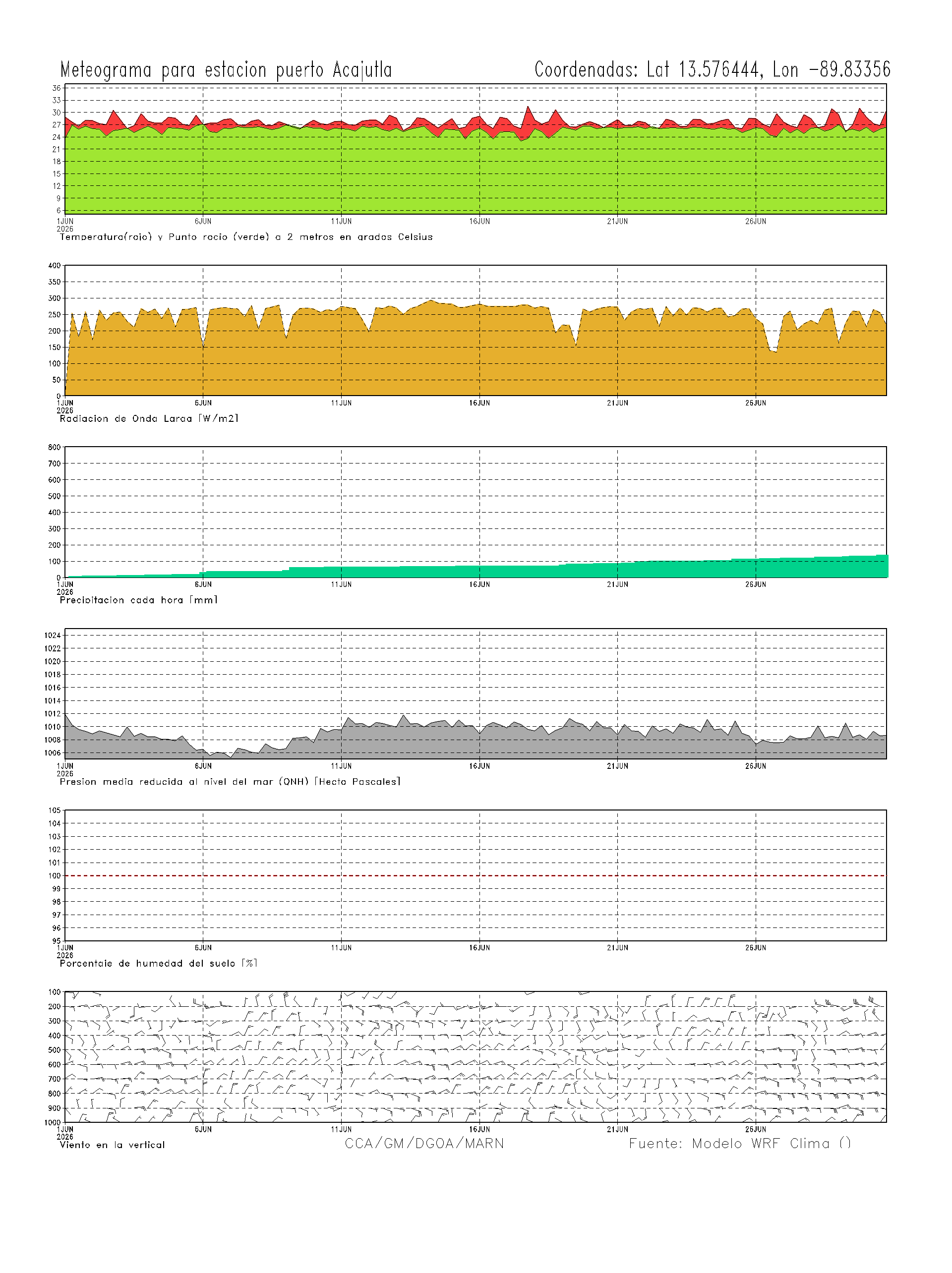Click the green dew point area
Viewport: 952px width, 1273px height.
pos(476,173)
